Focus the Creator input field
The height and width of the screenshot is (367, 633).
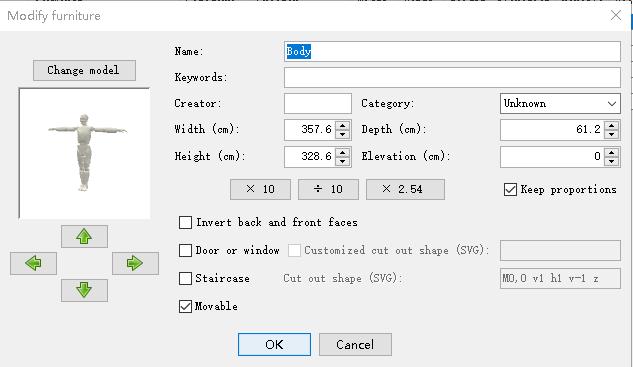point(318,103)
